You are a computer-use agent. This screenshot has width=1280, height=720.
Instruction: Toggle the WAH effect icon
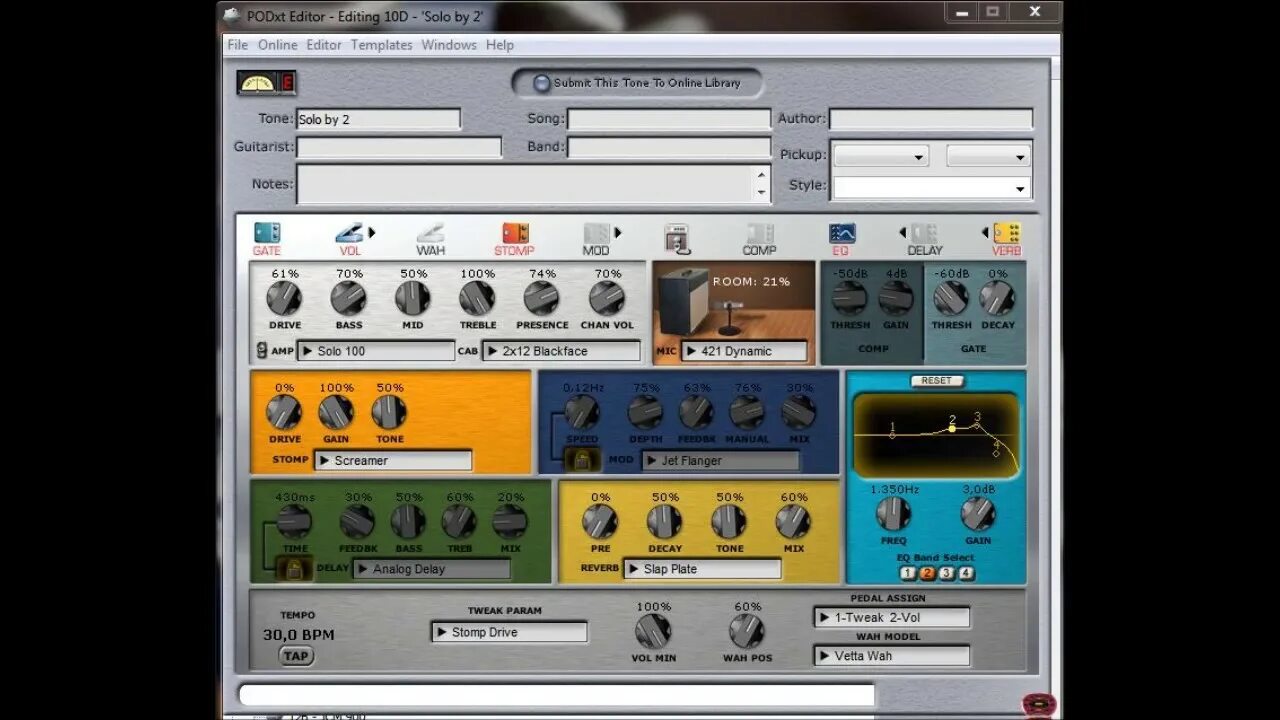tap(430, 233)
